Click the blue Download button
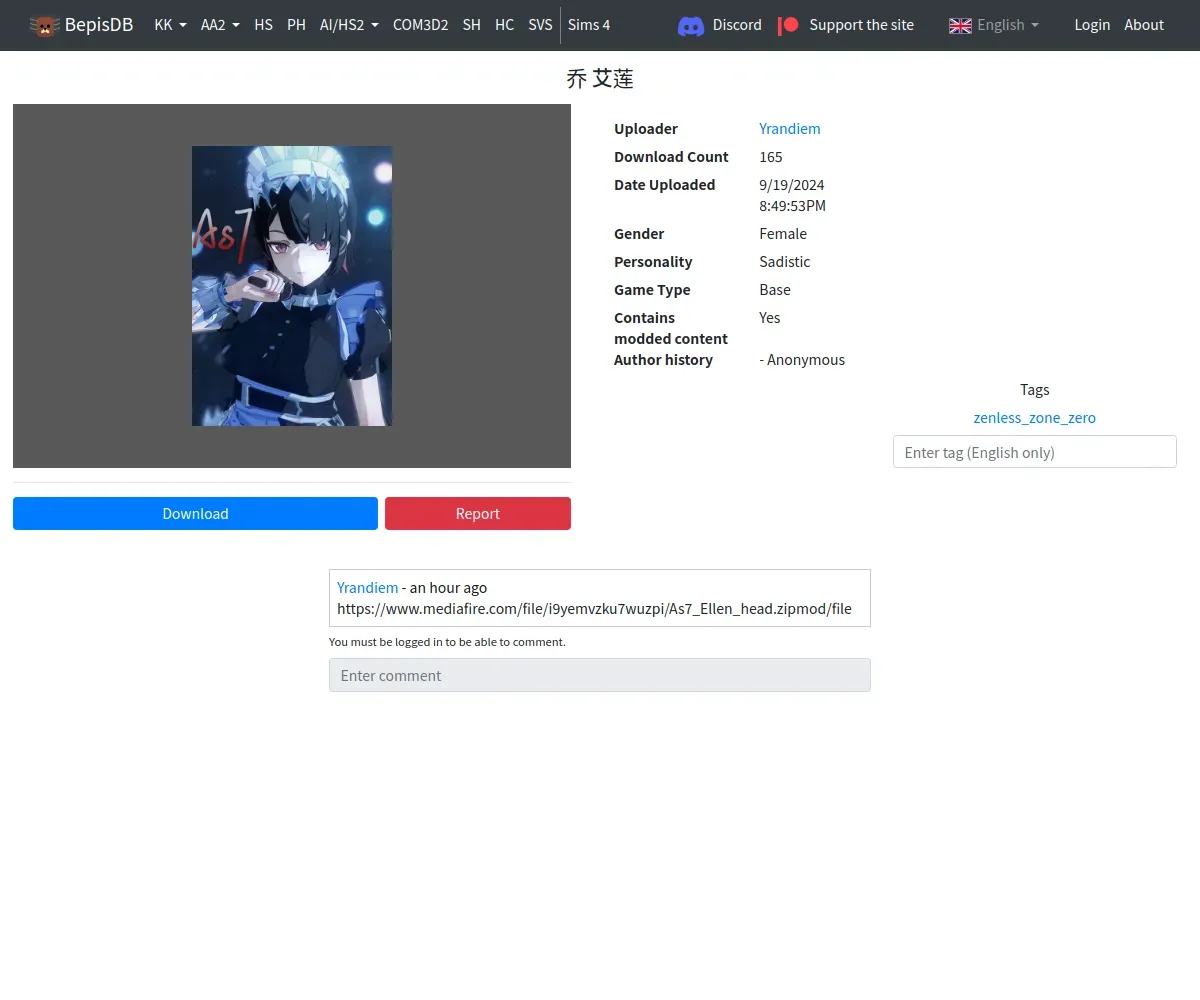 tap(195, 513)
